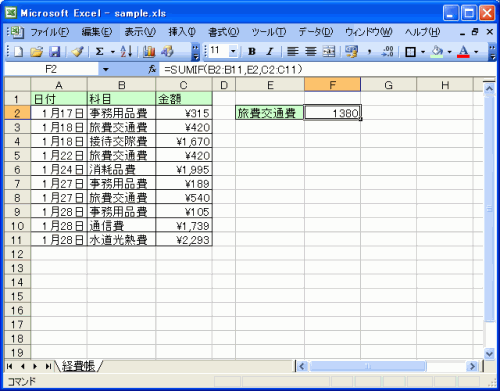Click the horizontal scrollbar right arrow

pyautogui.click(x=472, y=366)
